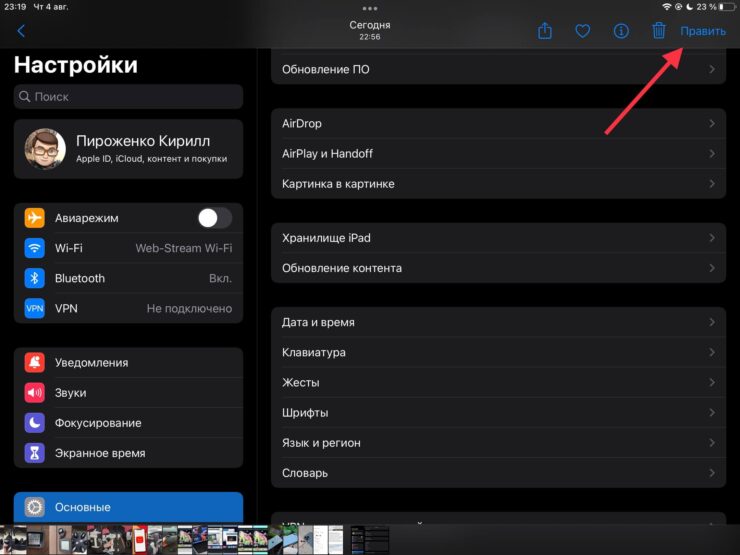
Task: Click the orange Авиарежим airplane icon
Action: (35, 218)
